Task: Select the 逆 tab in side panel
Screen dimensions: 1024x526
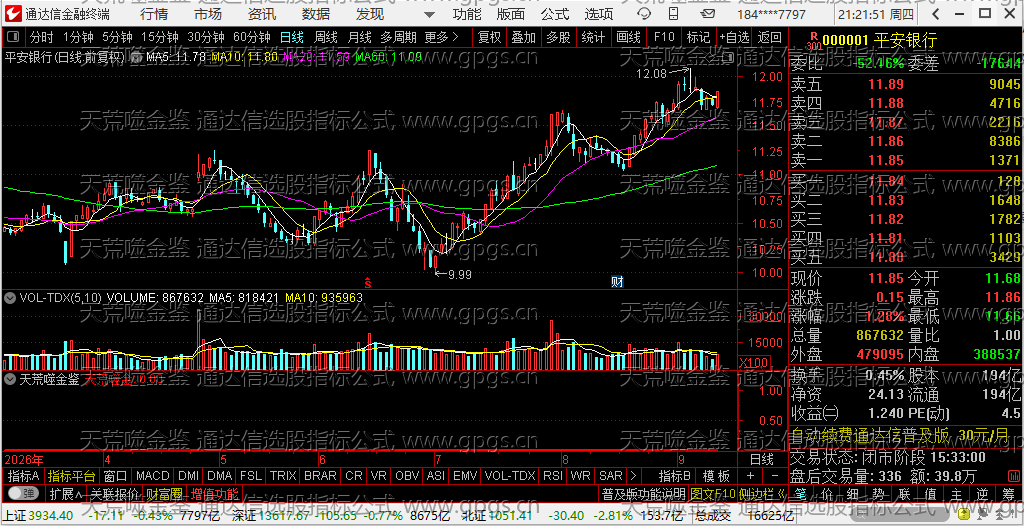Action: [982, 493]
